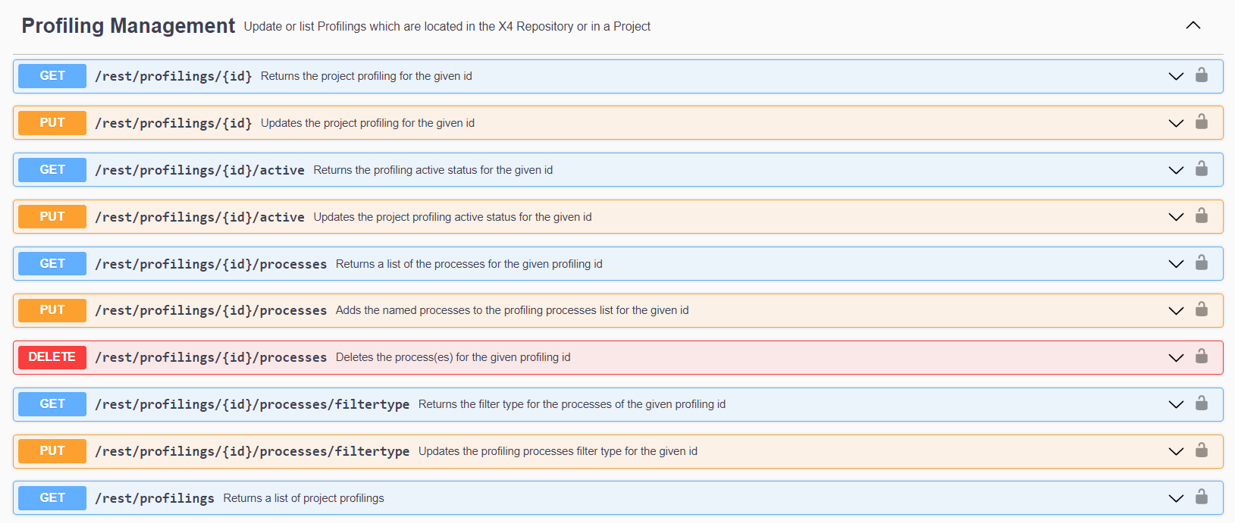The height and width of the screenshot is (523, 1243).
Task: Click lock icon on GET /rest/profilings list row
Action: pos(1201,497)
